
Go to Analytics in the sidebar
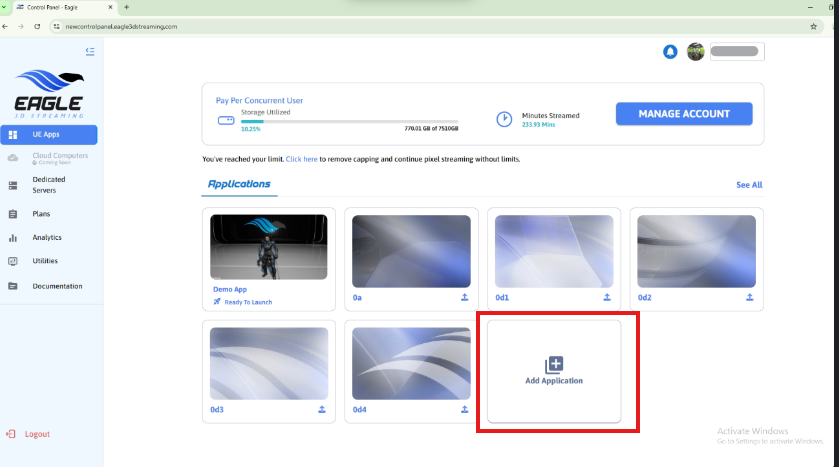coord(47,238)
